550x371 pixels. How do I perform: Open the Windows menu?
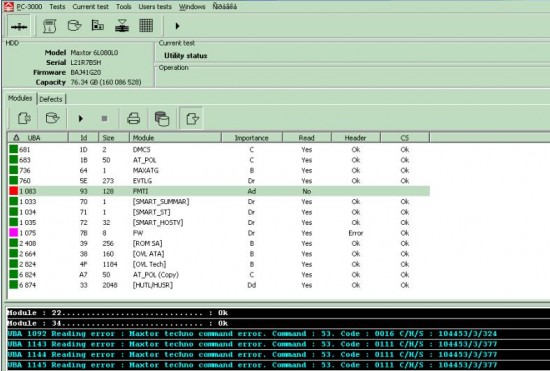(192, 7)
